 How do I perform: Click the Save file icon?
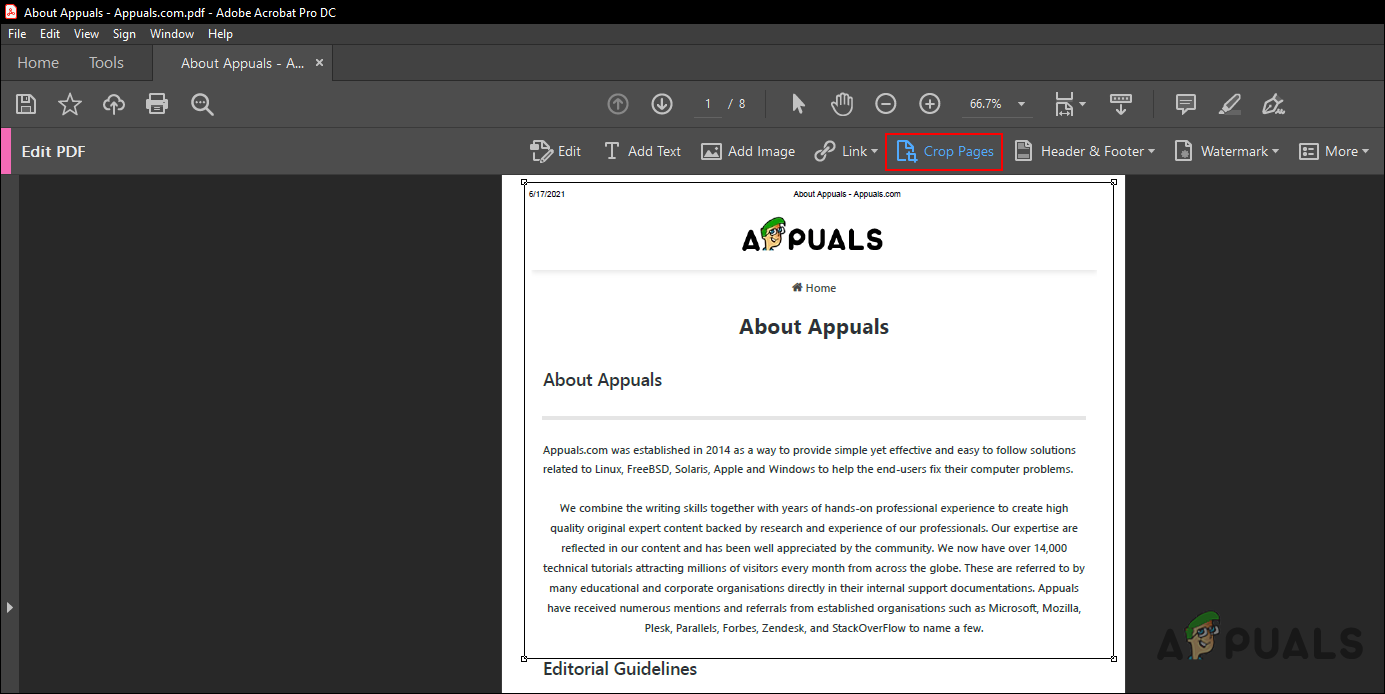click(27, 104)
